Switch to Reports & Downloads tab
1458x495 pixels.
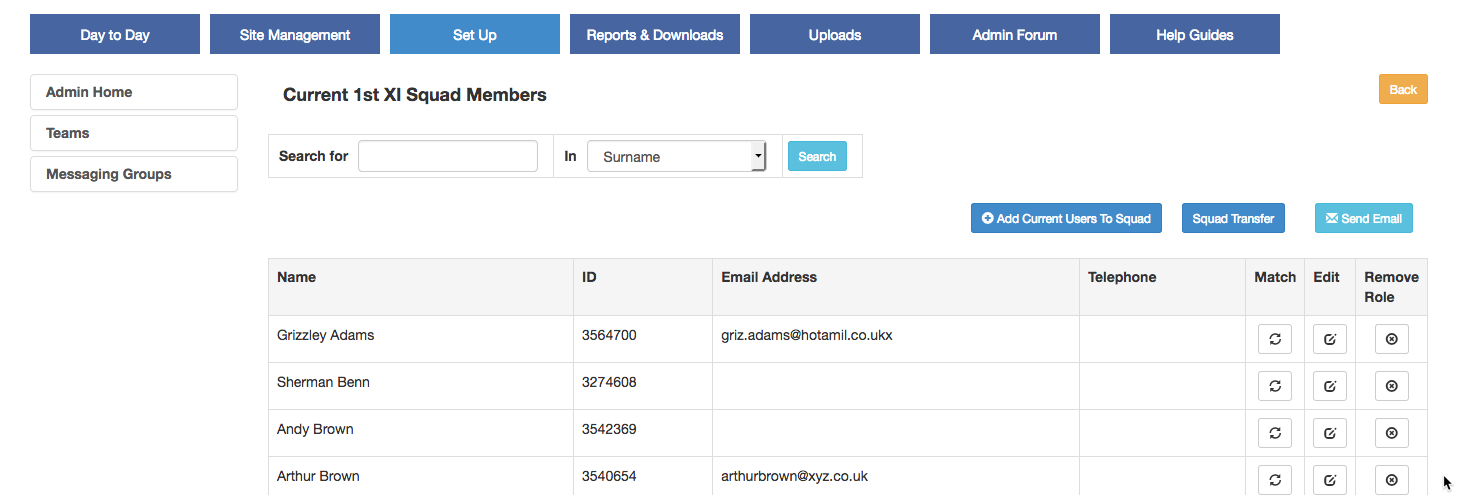654,35
